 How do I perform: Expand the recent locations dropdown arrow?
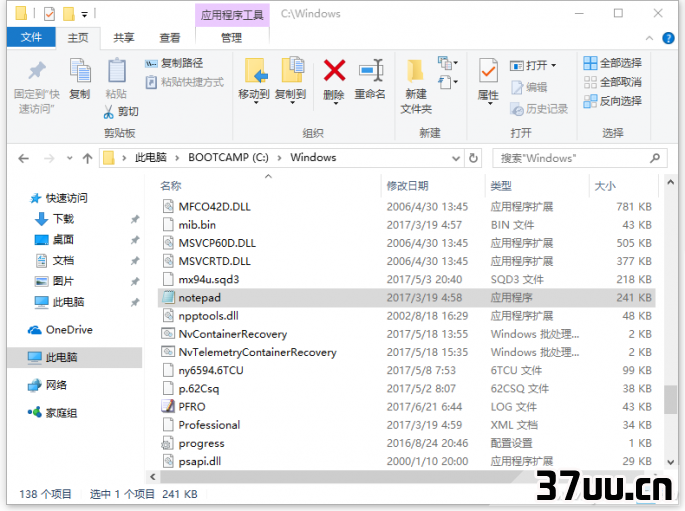[69, 158]
